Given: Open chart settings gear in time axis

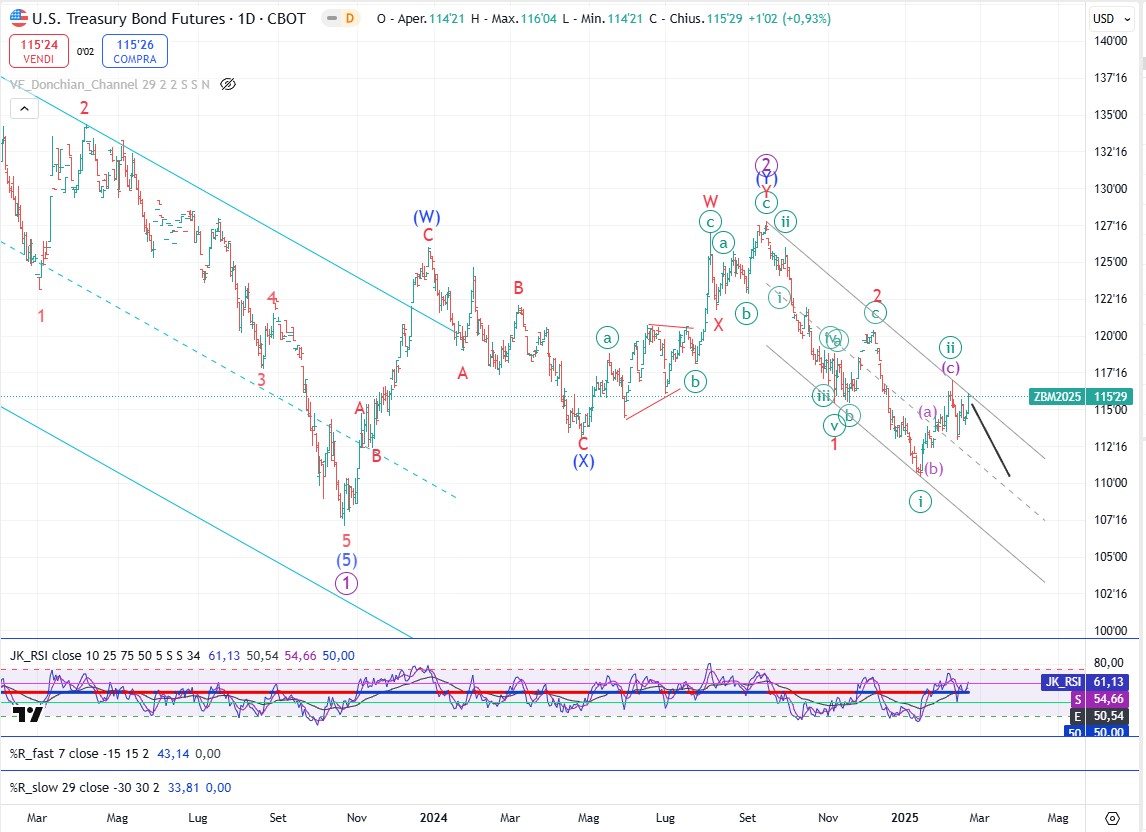Looking at the screenshot, I should (x=1112, y=818).
